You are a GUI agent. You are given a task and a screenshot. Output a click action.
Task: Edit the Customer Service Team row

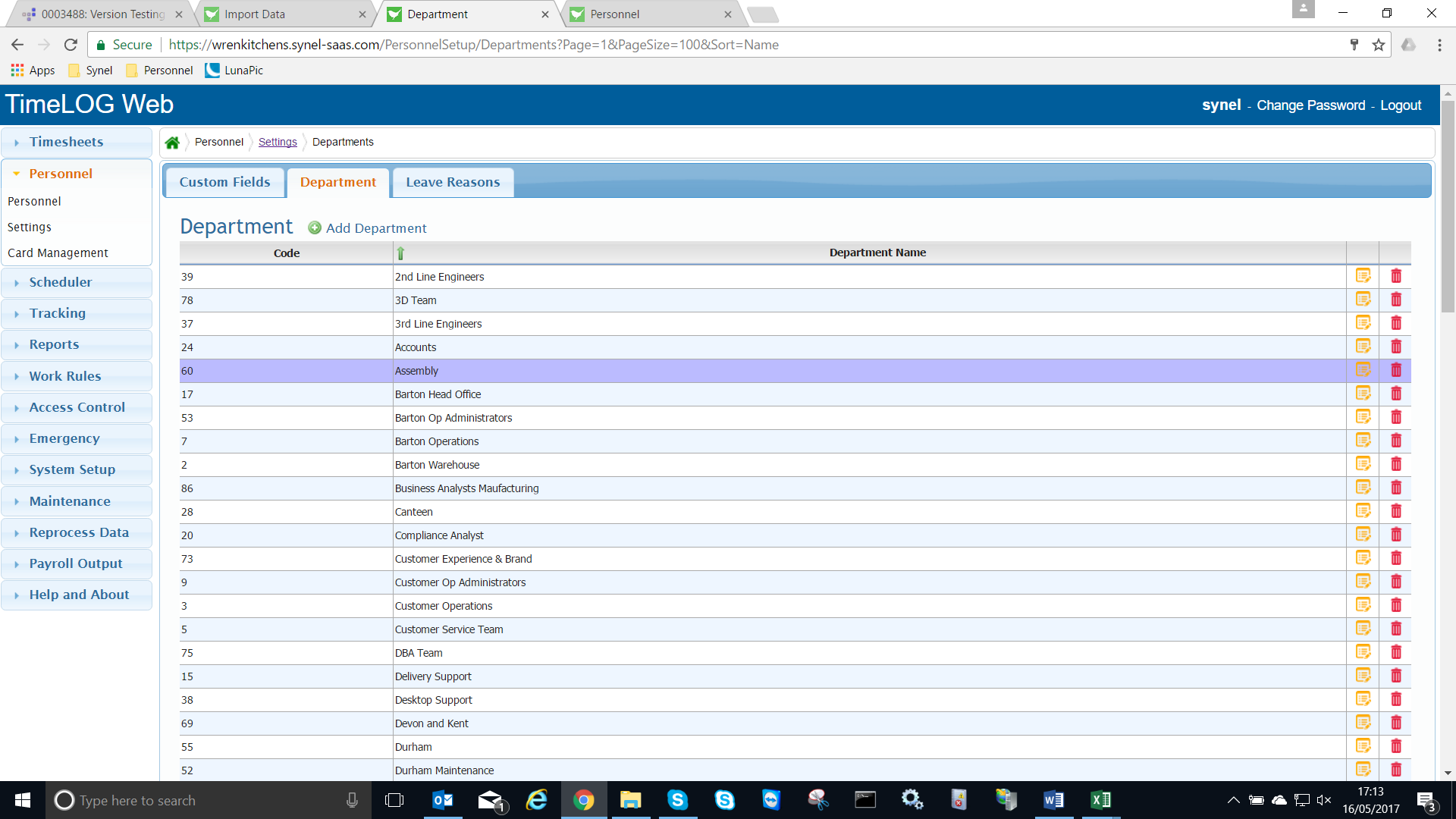[1363, 629]
